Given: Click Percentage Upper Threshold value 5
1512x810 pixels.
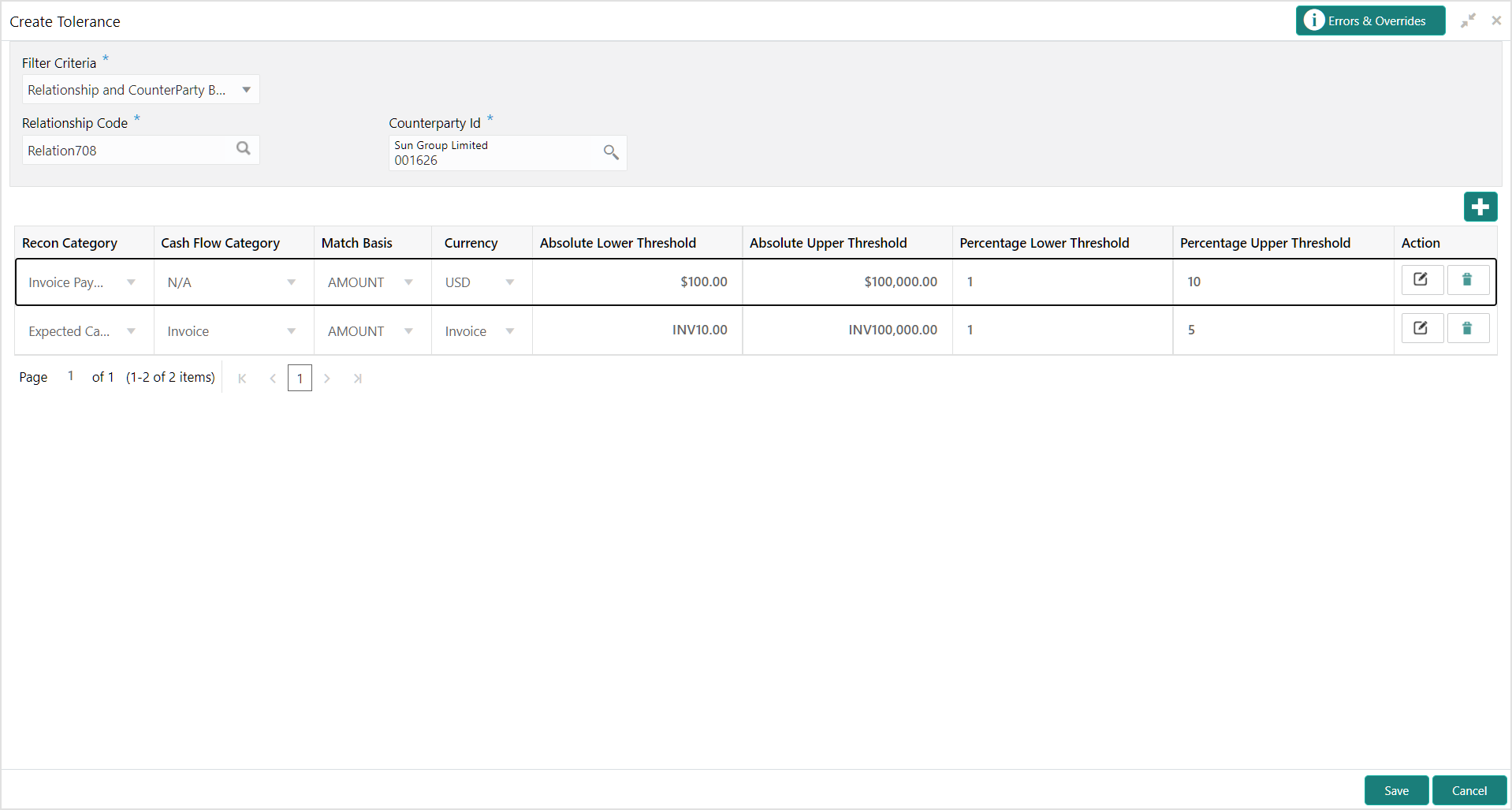Looking at the screenshot, I should 1283,330.
